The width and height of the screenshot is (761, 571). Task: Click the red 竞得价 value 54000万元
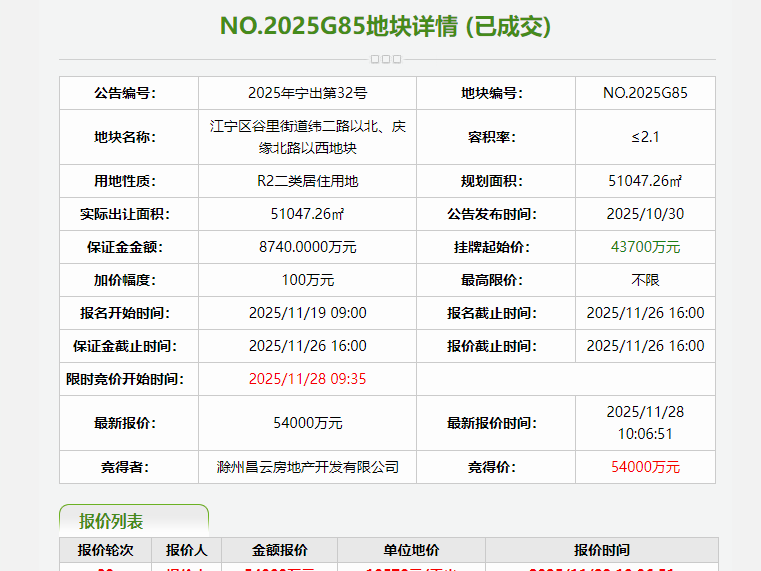coord(645,467)
